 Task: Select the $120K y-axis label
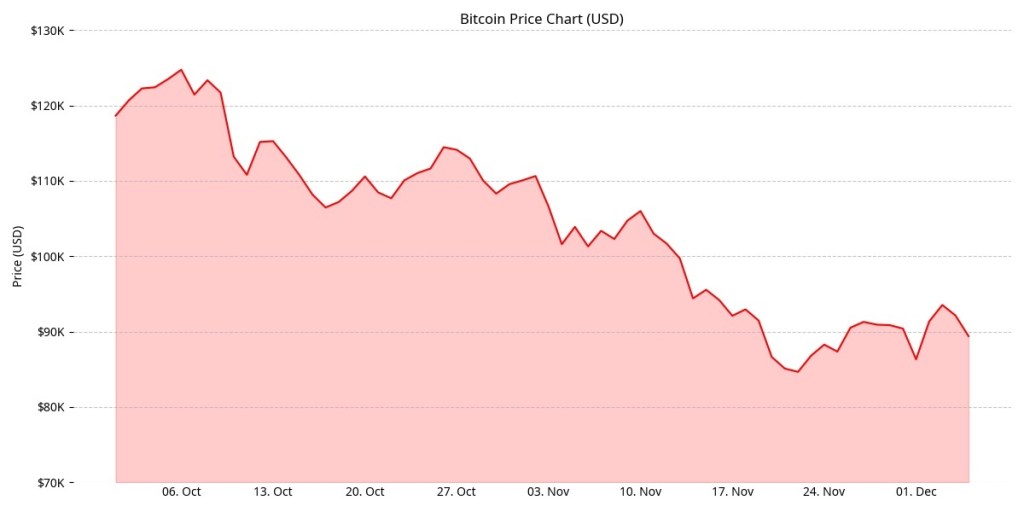[48, 106]
